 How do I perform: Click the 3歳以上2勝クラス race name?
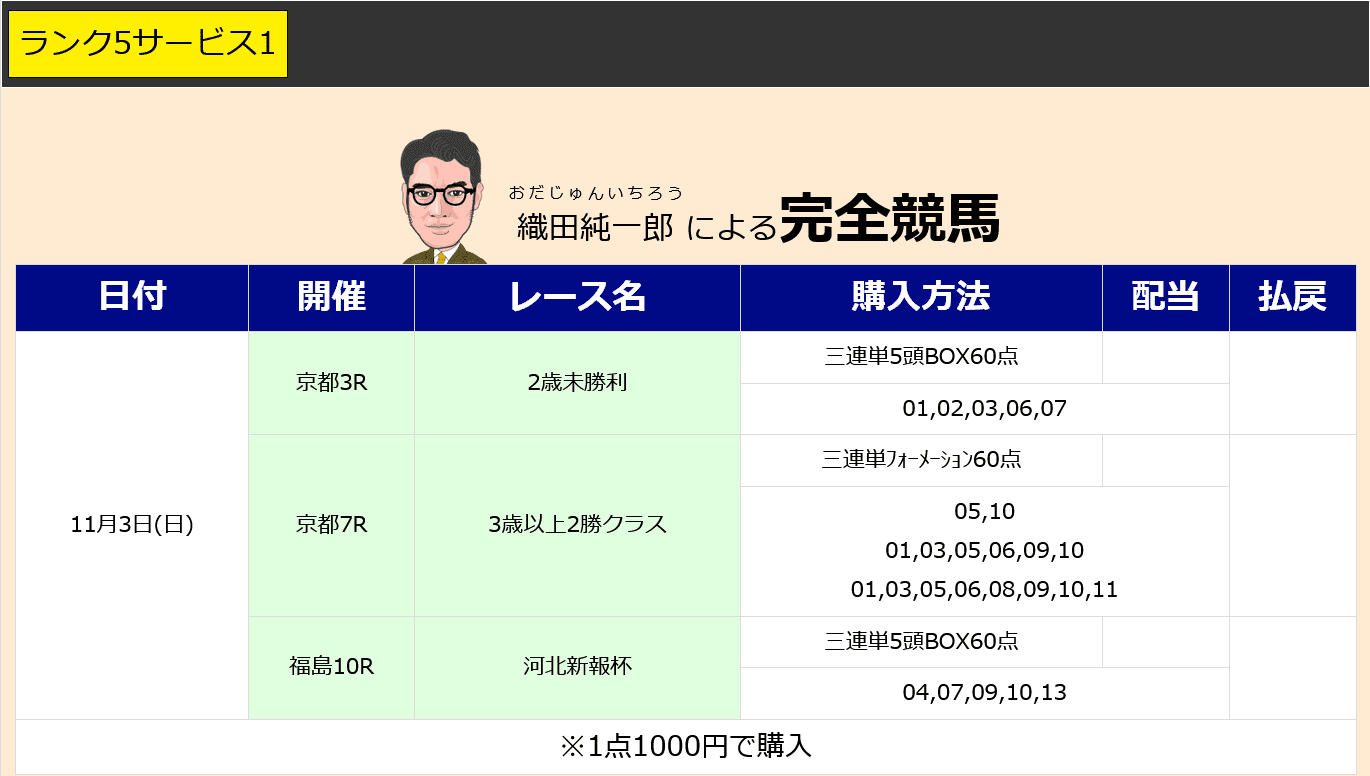tap(577, 525)
